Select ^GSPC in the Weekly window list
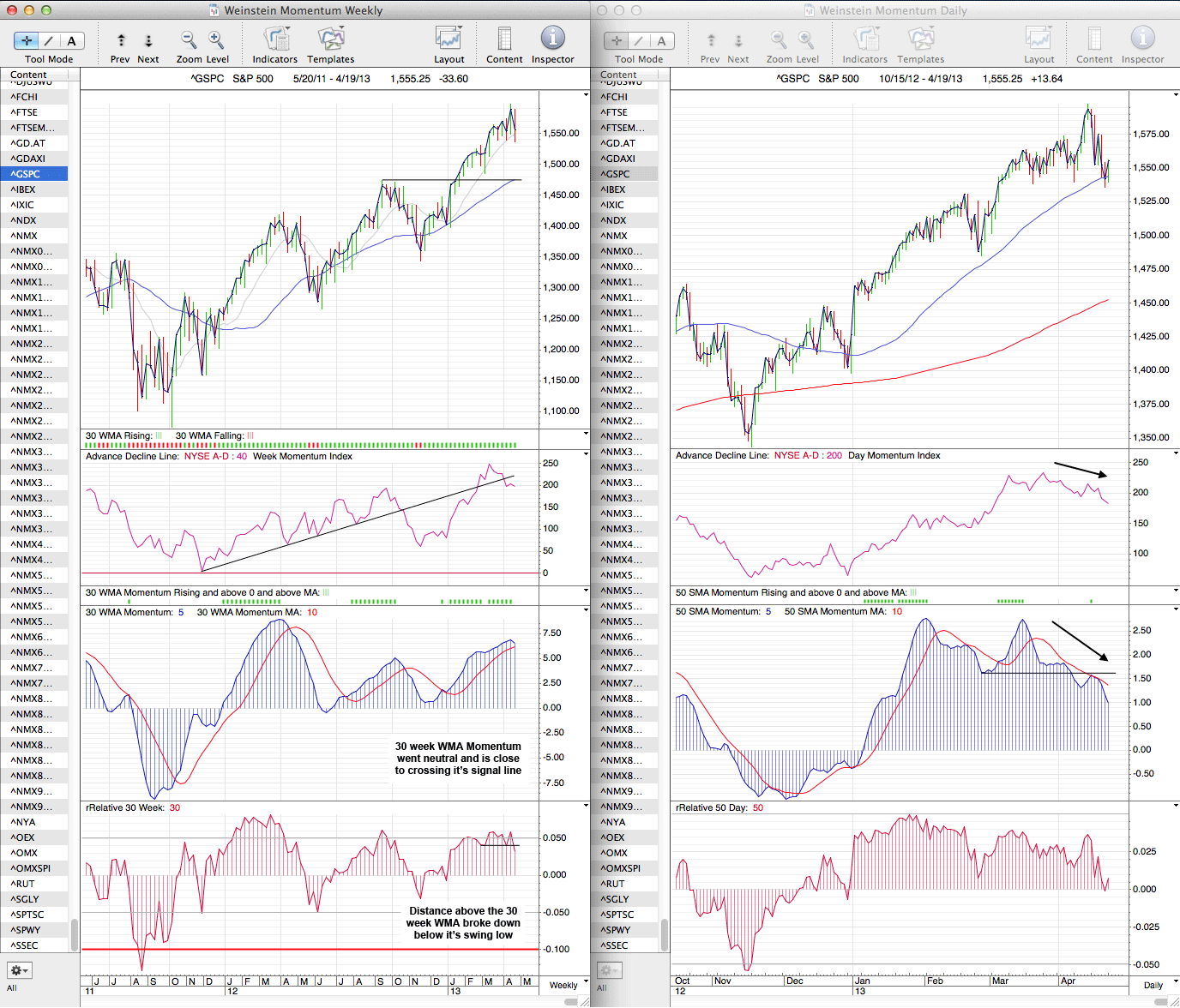 34,174
